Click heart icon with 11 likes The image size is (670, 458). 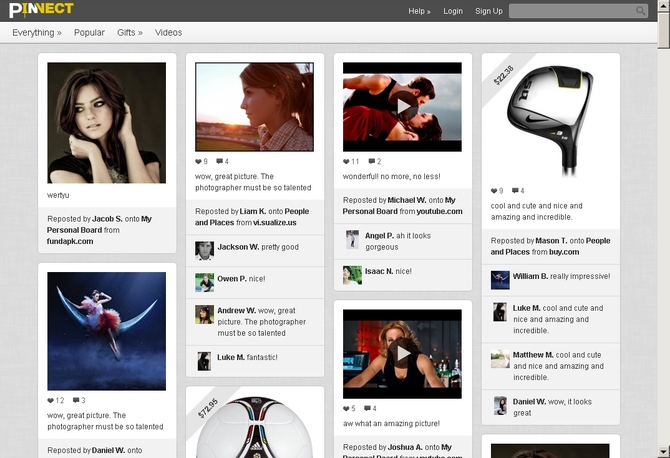pyautogui.click(x=346, y=161)
